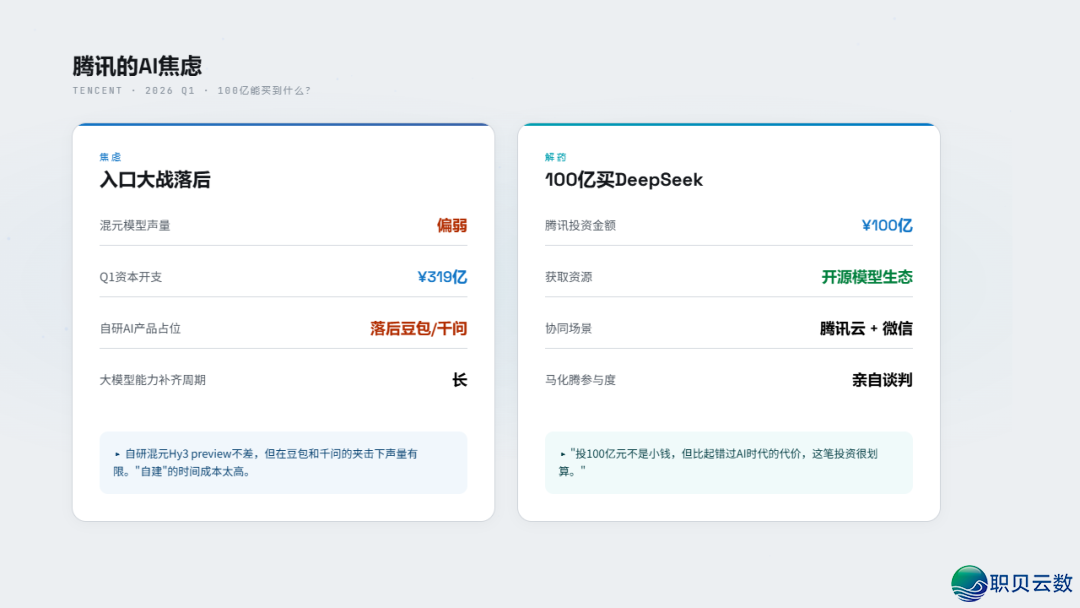Click the value "长"
The width and height of the screenshot is (1080, 608).
coord(459,380)
